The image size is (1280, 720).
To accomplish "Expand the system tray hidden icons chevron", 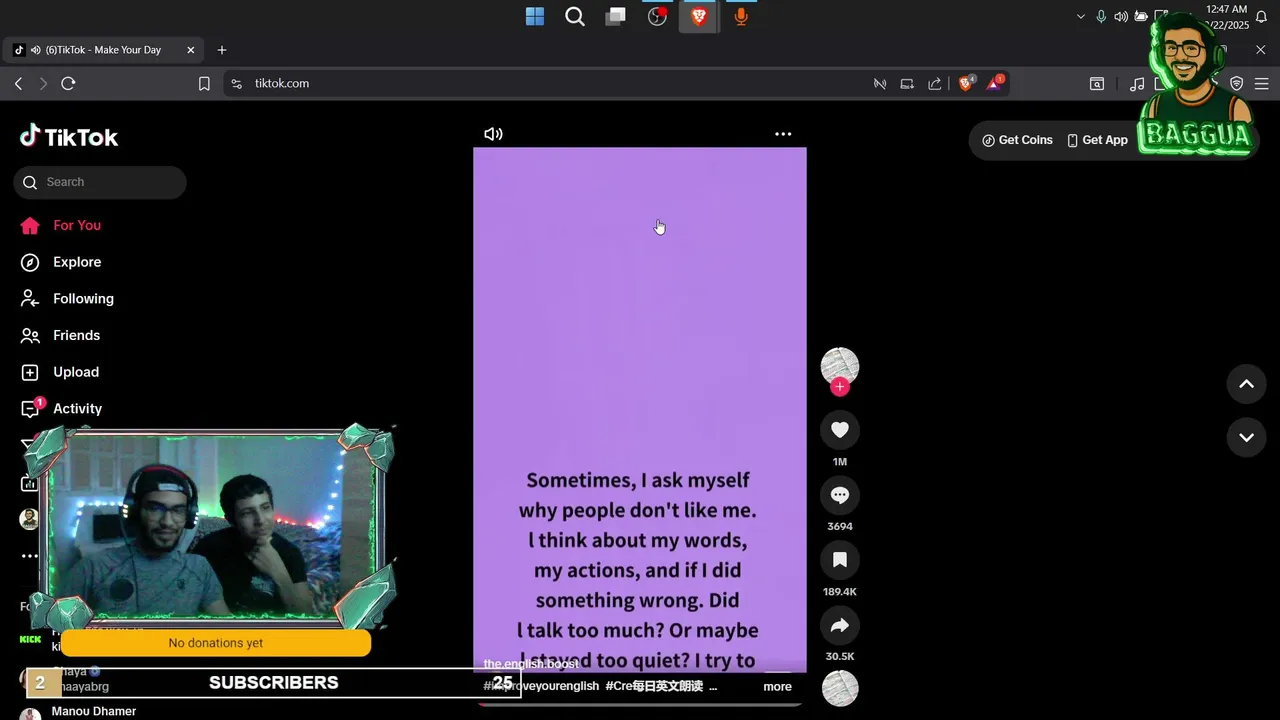I will point(1080,17).
